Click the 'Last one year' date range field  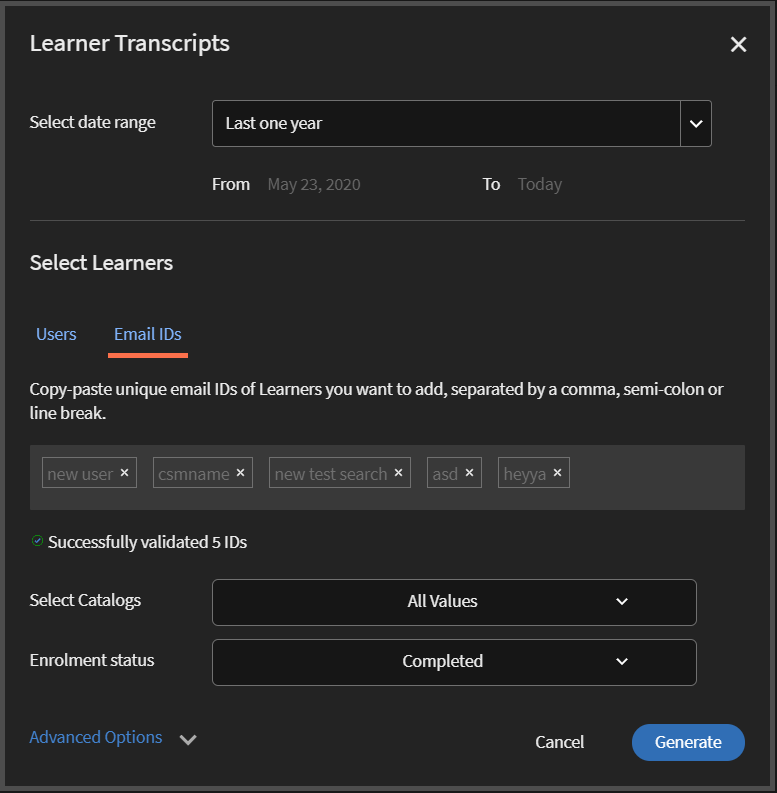(446, 124)
